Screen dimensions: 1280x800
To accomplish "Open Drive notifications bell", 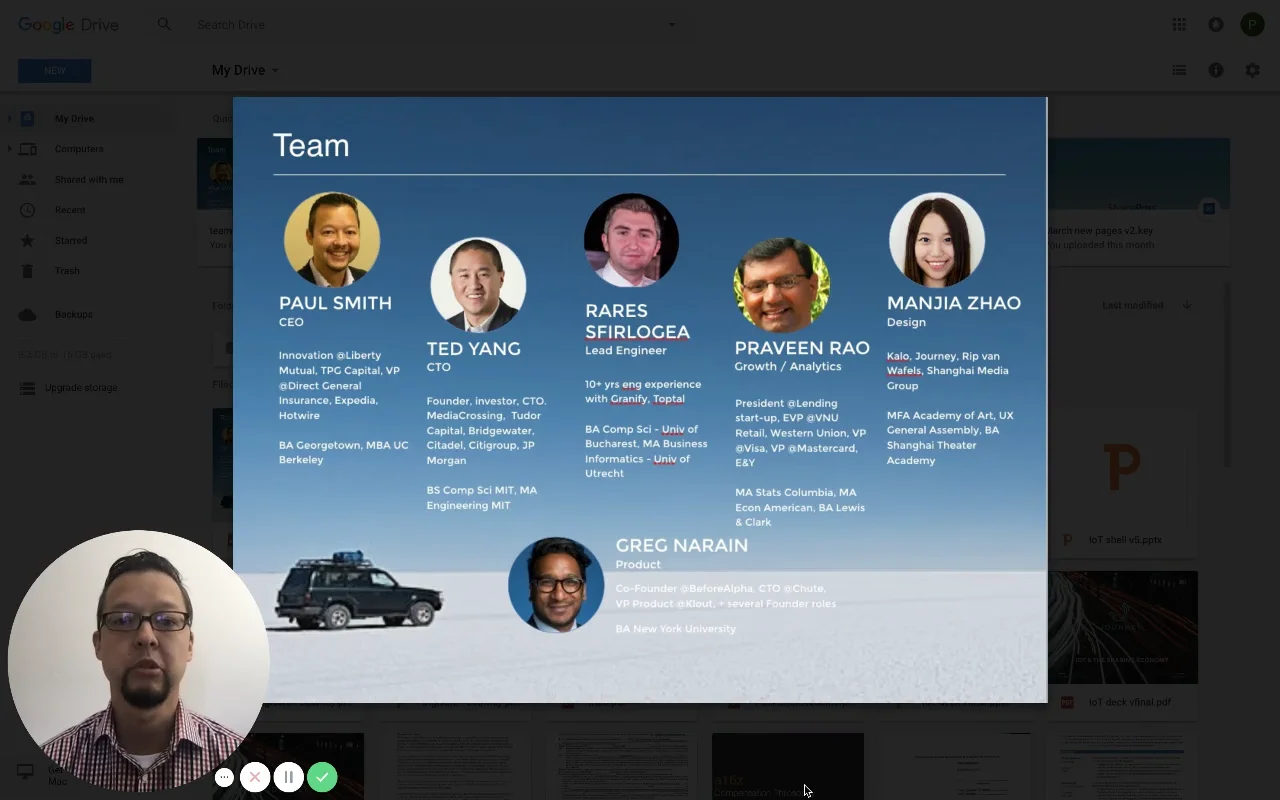I will coord(1216,24).
